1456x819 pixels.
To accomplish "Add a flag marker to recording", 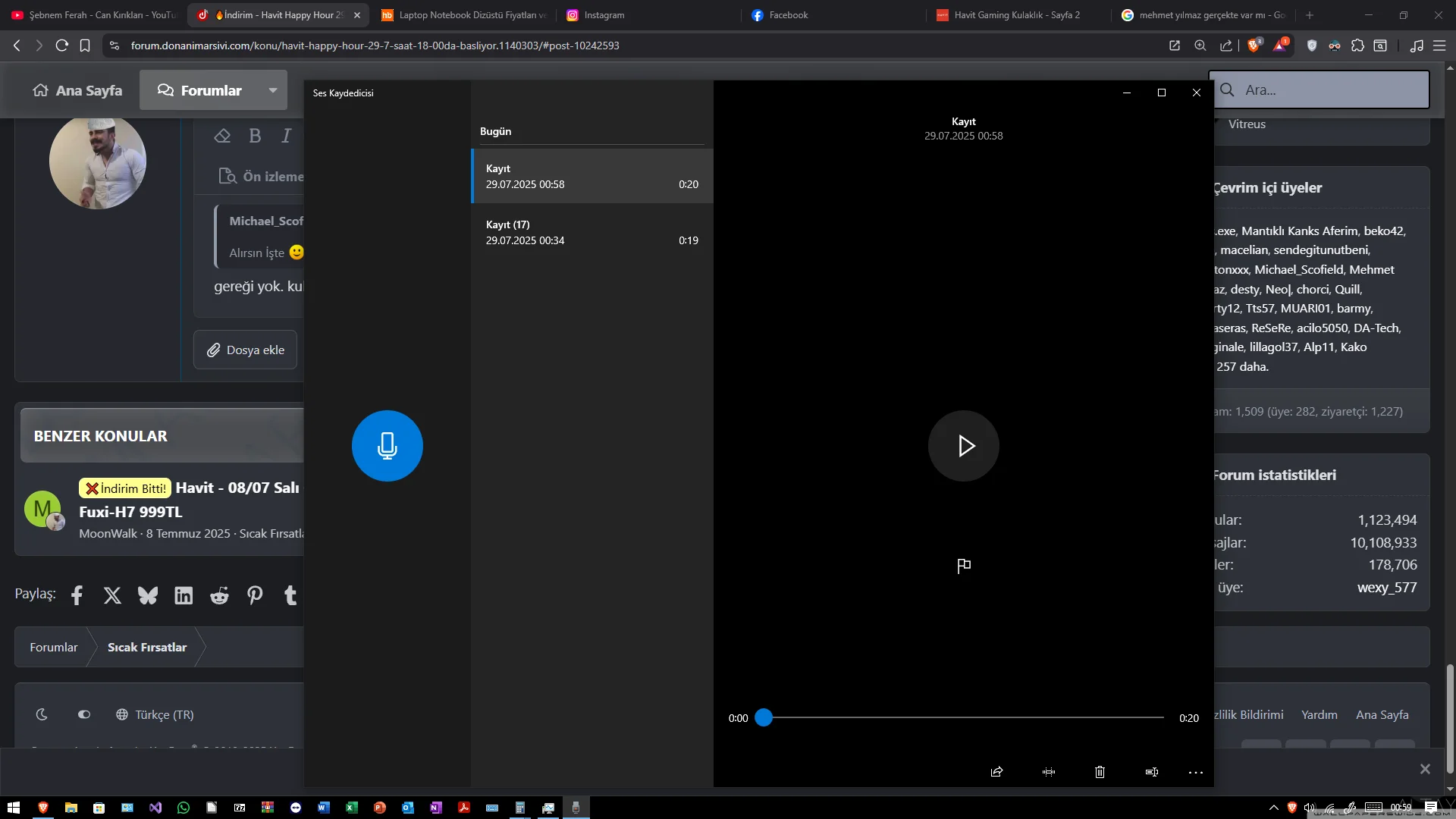I will pos(963,566).
